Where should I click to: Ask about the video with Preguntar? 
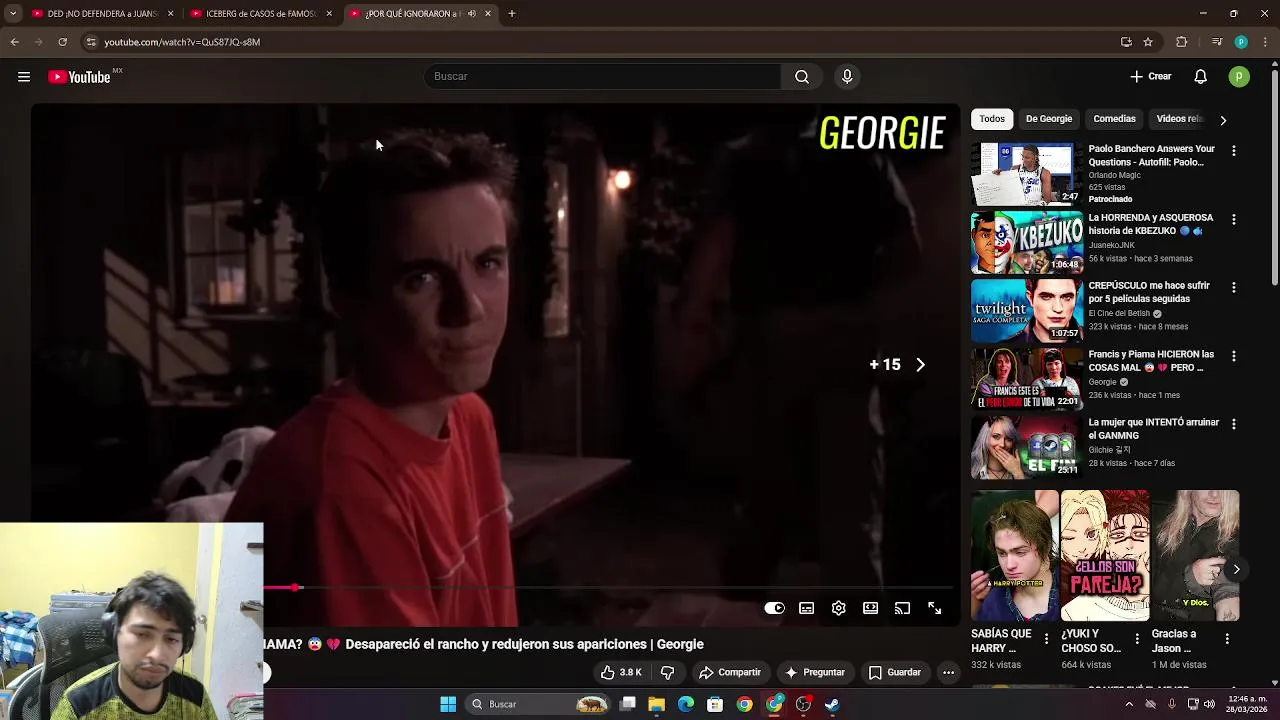815,673
